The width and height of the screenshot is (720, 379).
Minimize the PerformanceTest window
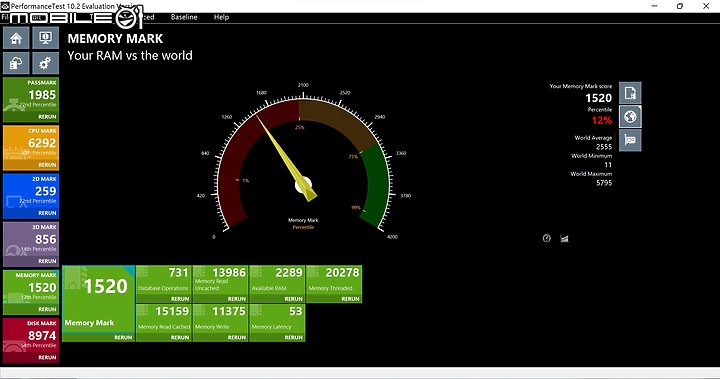(x=654, y=6)
